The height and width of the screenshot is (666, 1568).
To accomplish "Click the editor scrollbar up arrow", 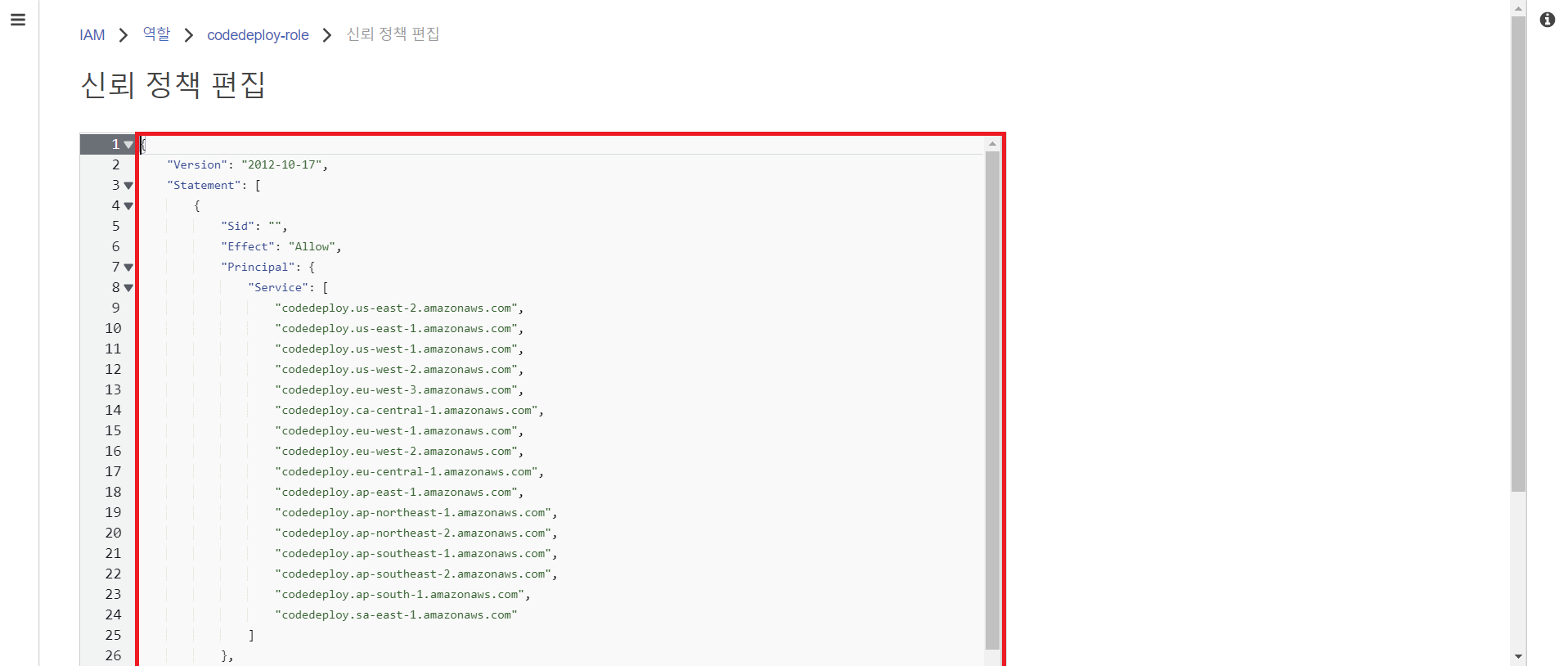I will point(992,144).
